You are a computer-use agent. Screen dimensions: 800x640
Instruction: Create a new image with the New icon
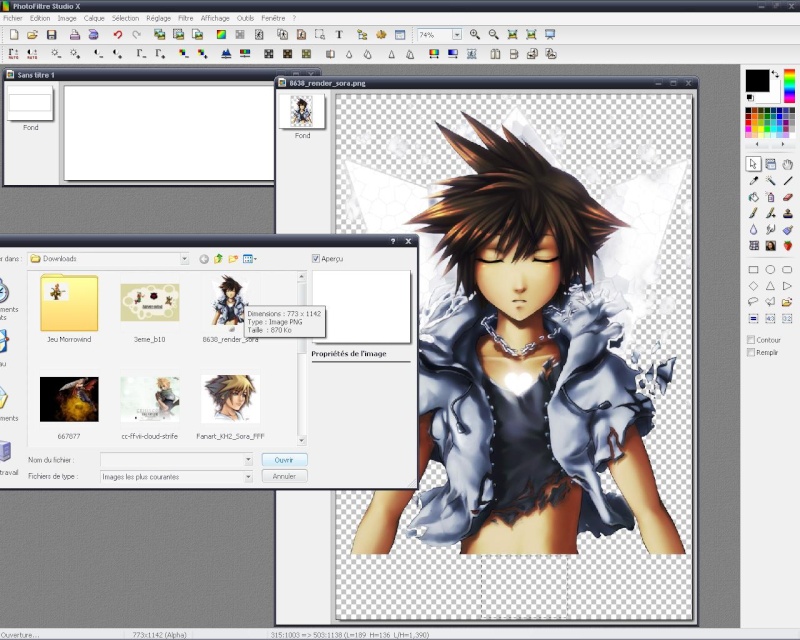pyautogui.click(x=14, y=35)
